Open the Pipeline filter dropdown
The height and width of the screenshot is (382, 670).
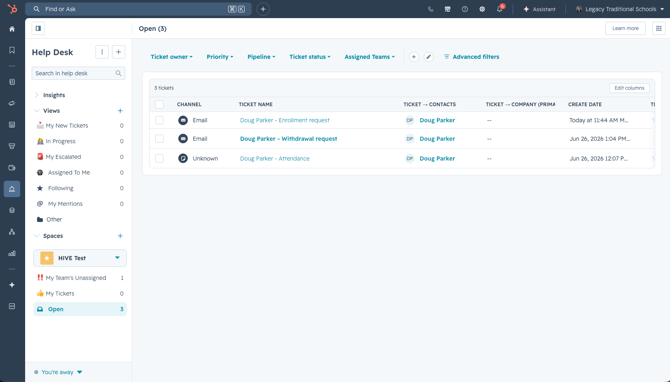pos(261,57)
